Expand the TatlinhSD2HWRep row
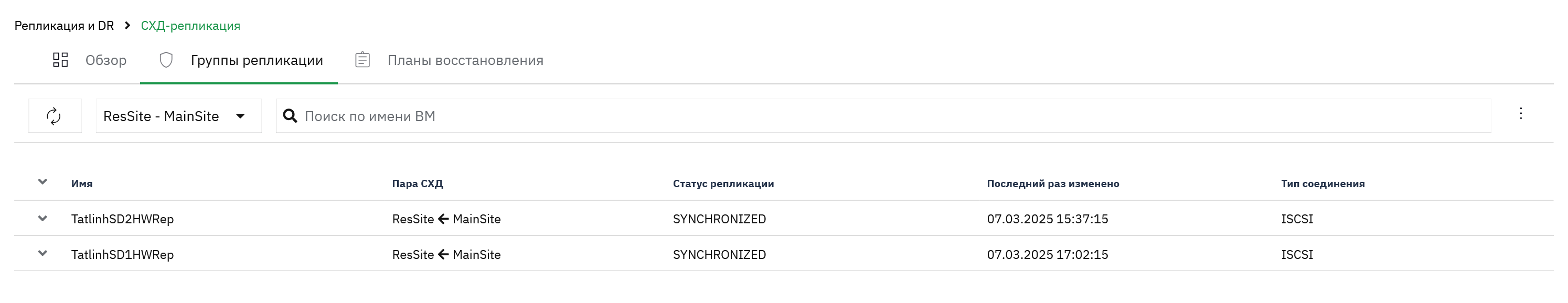This screenshot has width=1568, height=303. [x=42, y=219]
